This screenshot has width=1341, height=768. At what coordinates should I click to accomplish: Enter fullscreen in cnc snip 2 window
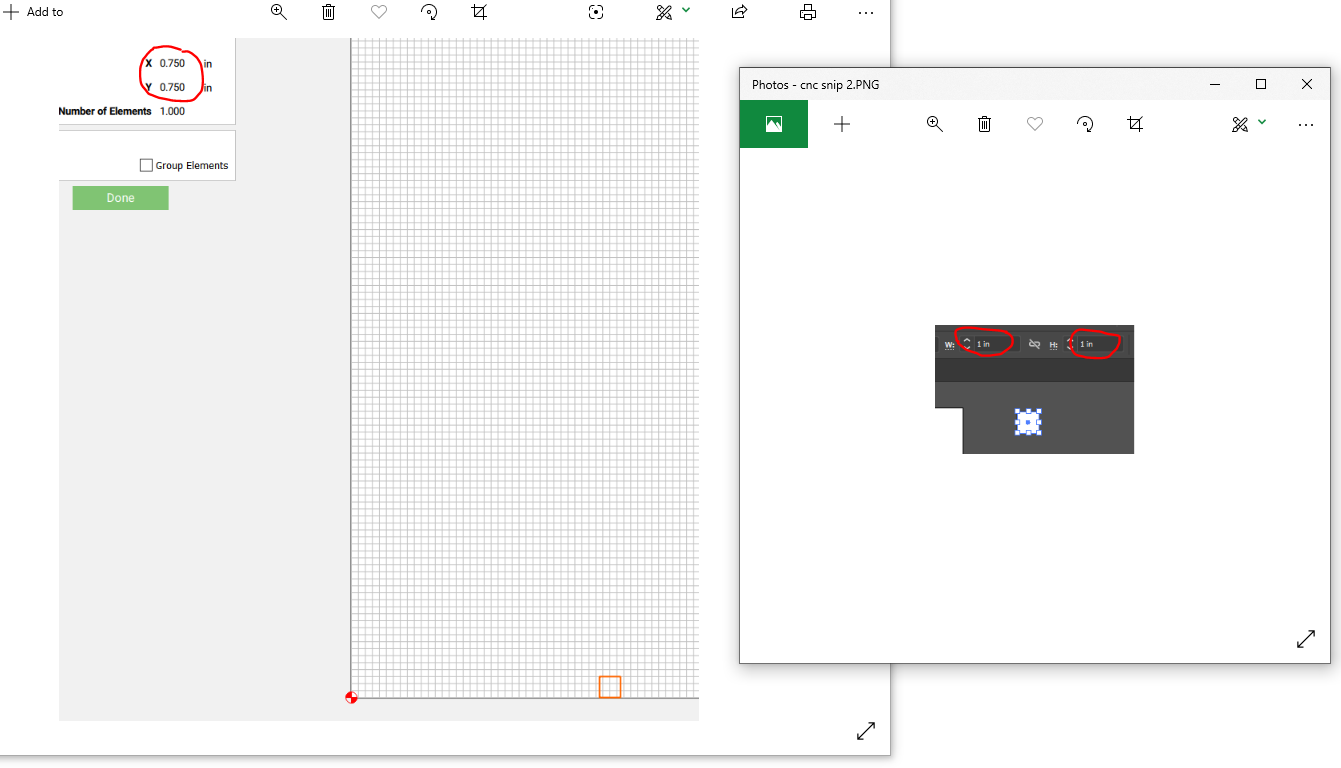1306,639
